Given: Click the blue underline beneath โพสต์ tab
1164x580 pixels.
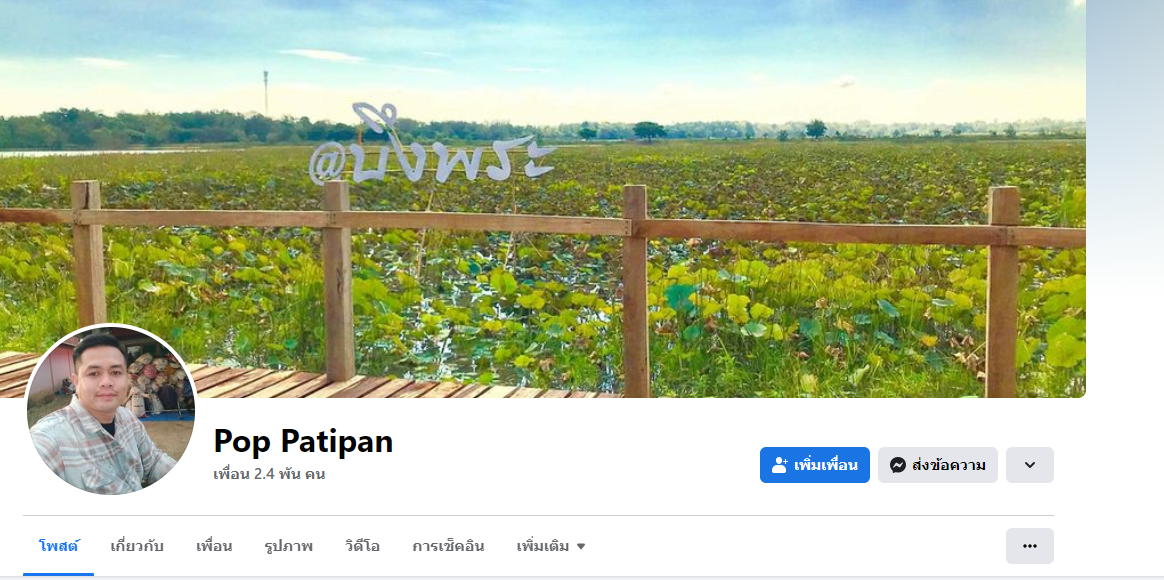Looking at the screenshot, I should pyautogui.click(x=59, y=574).
